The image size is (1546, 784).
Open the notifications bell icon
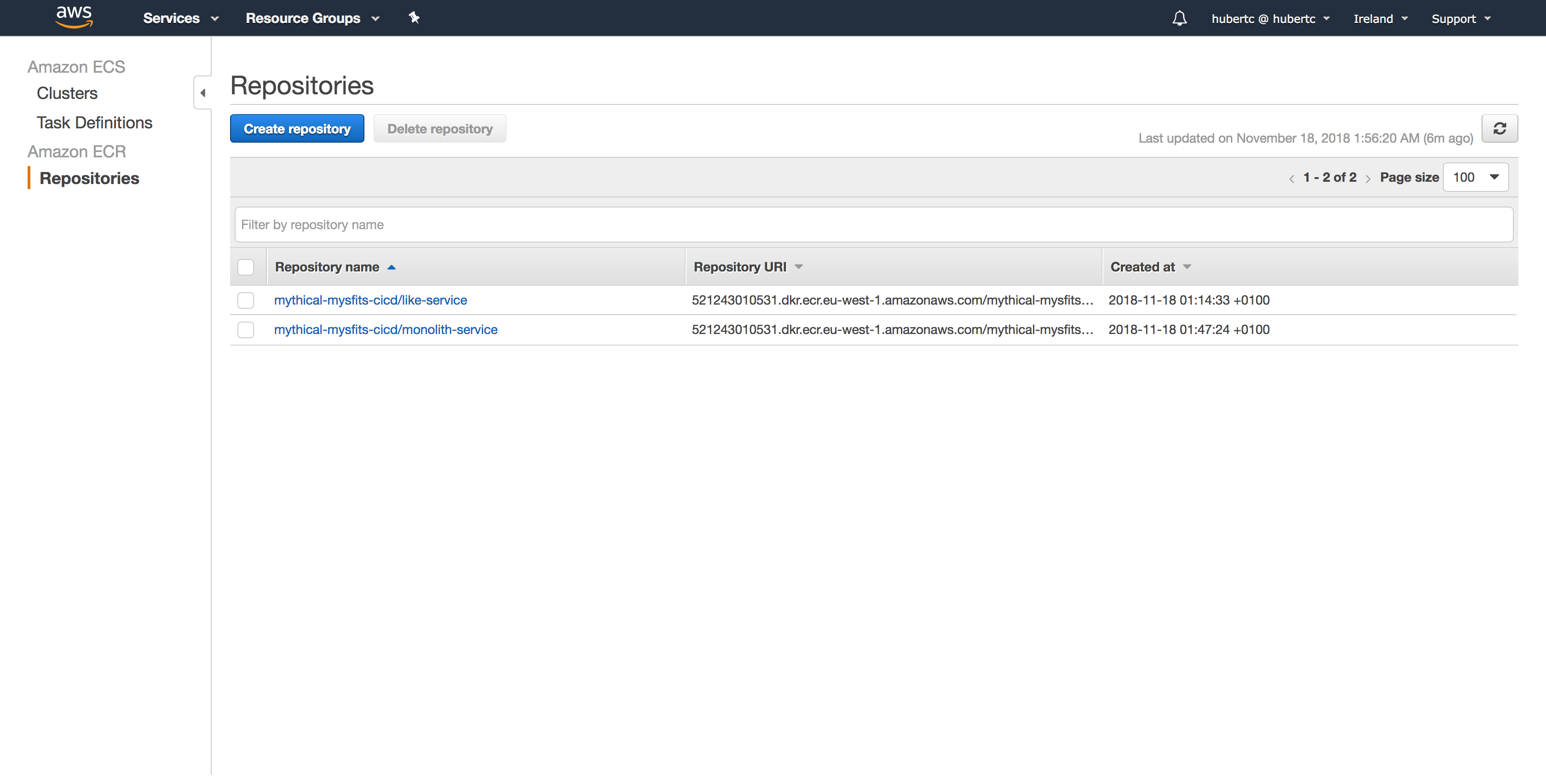1179,18
